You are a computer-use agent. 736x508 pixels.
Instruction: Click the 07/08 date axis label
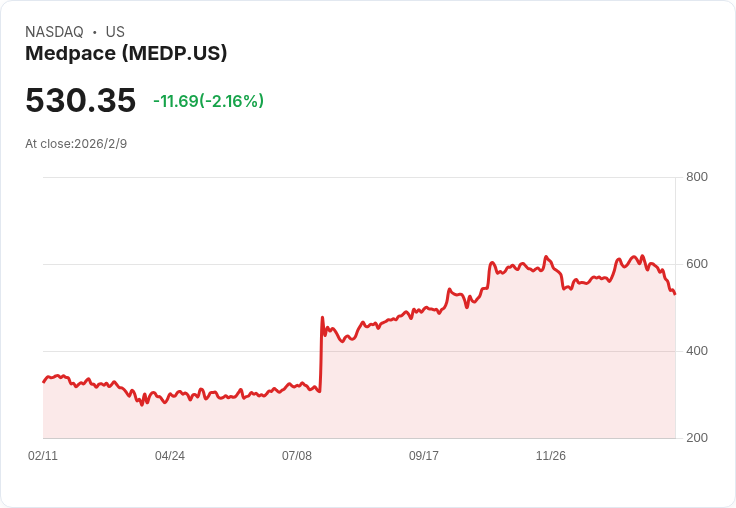click(x=297, y=456)
